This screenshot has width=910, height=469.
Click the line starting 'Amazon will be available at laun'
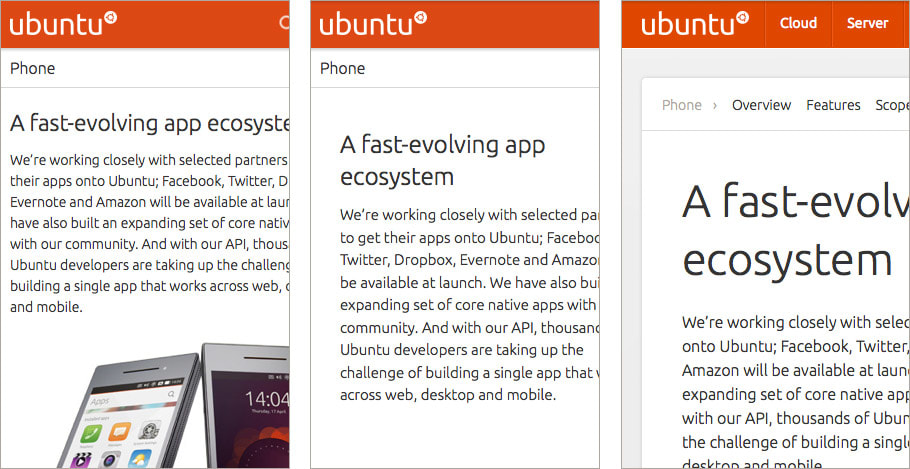tap(796, 370)
